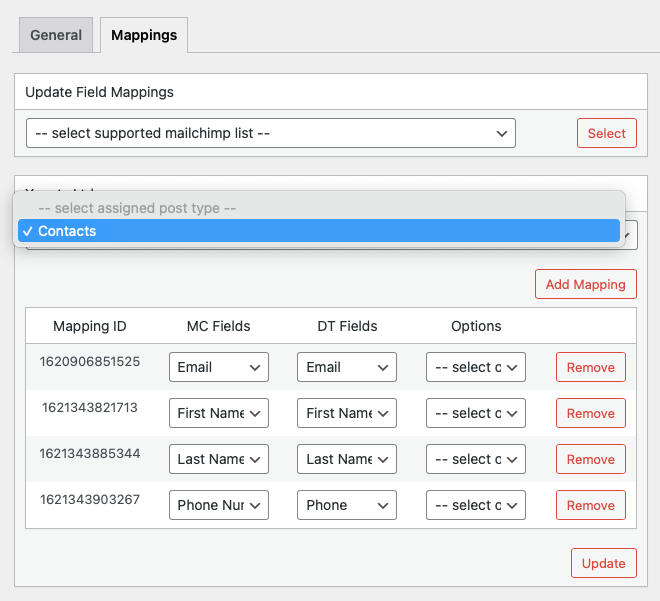Open the Mappings tab
Screen dimensions: 660x601
(144, 35)
